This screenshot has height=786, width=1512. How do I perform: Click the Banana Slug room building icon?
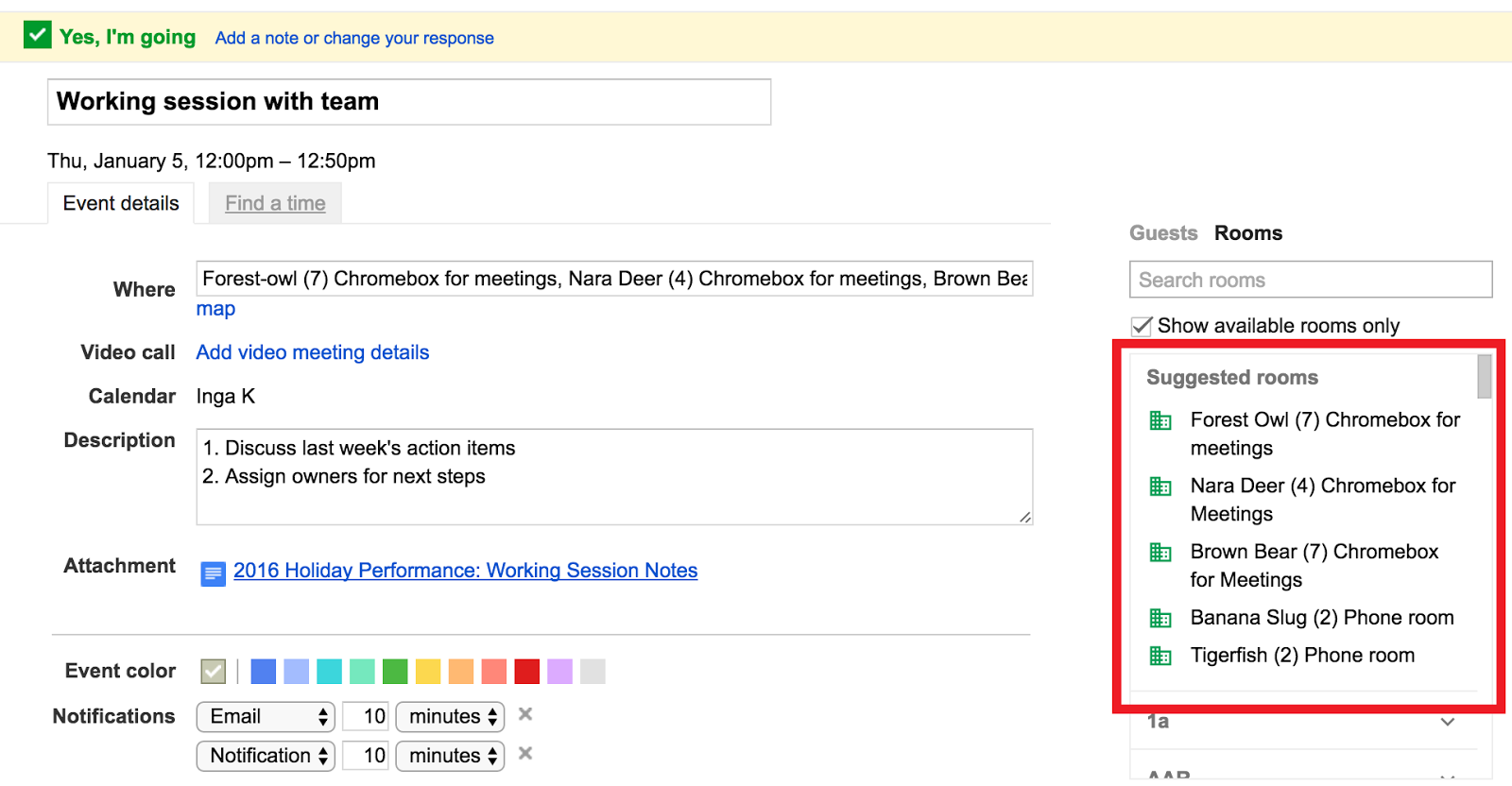[1160, 619]
